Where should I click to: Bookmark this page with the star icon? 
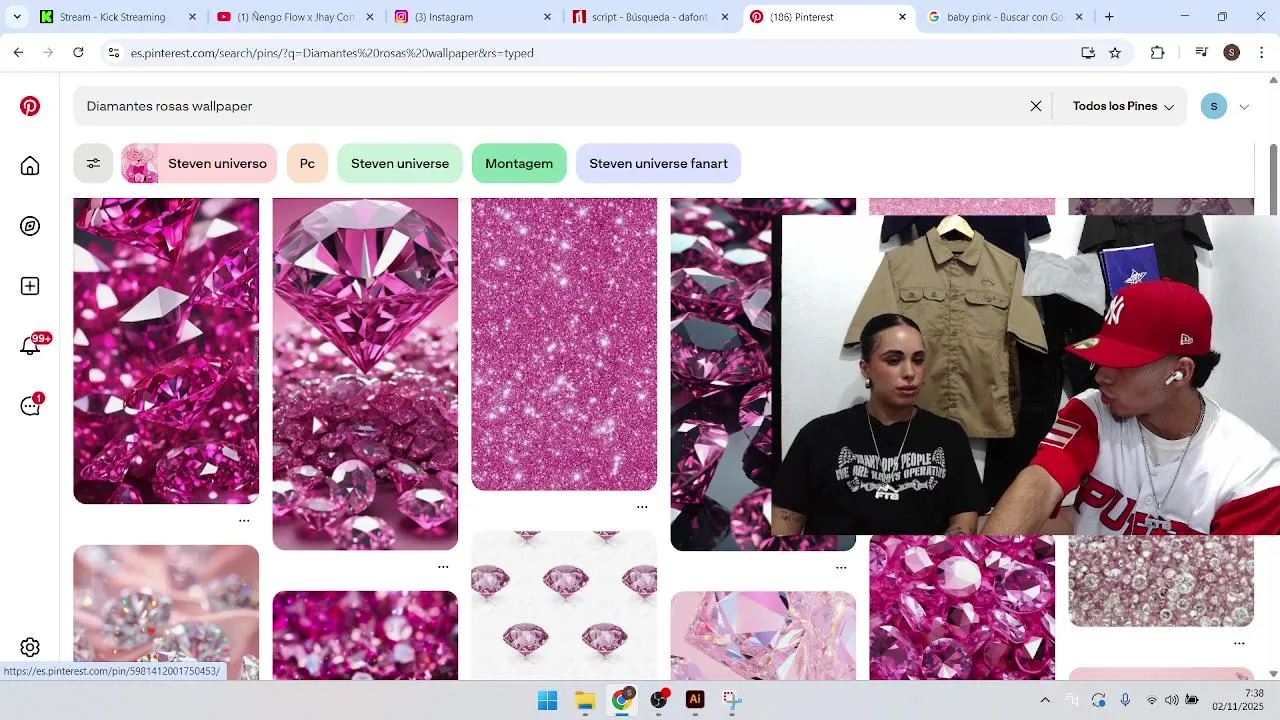click(x=1115, y=53)
